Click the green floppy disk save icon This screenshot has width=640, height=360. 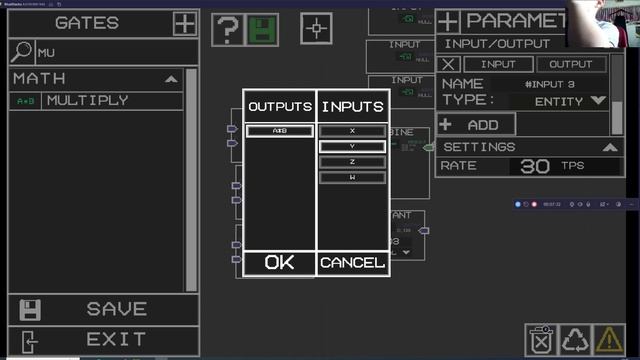point(262,29)
